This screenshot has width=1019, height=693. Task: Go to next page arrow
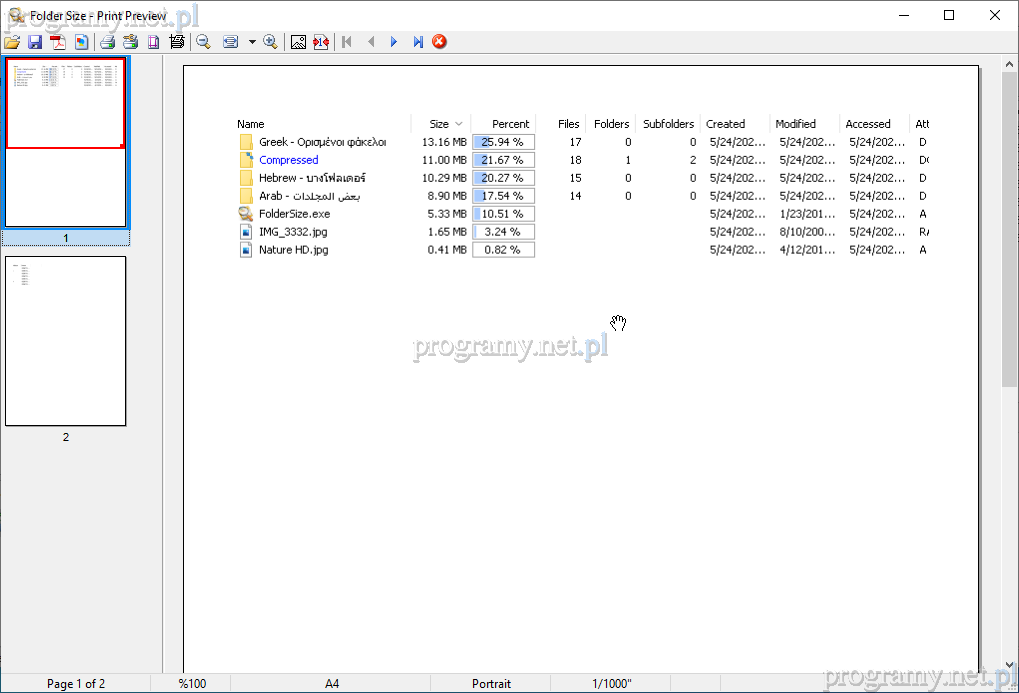(x=394, y=42)
